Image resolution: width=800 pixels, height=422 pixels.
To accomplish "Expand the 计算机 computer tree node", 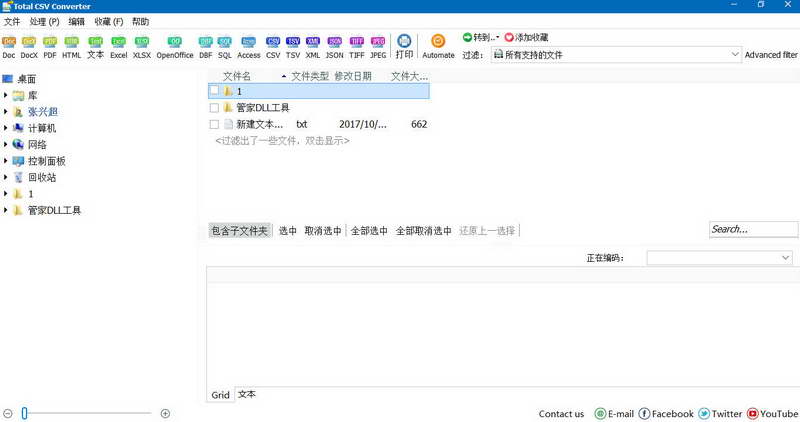I will [x=5, y=128].
